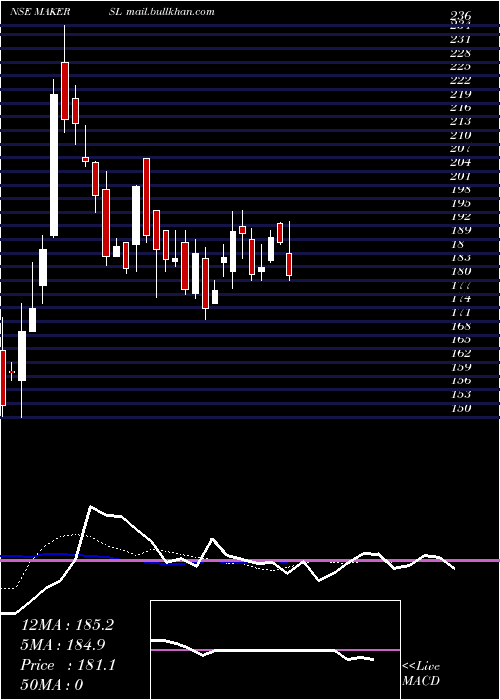Click the 228 price axis label
This screenshot has height=700, width=500.
click(461, 53)
